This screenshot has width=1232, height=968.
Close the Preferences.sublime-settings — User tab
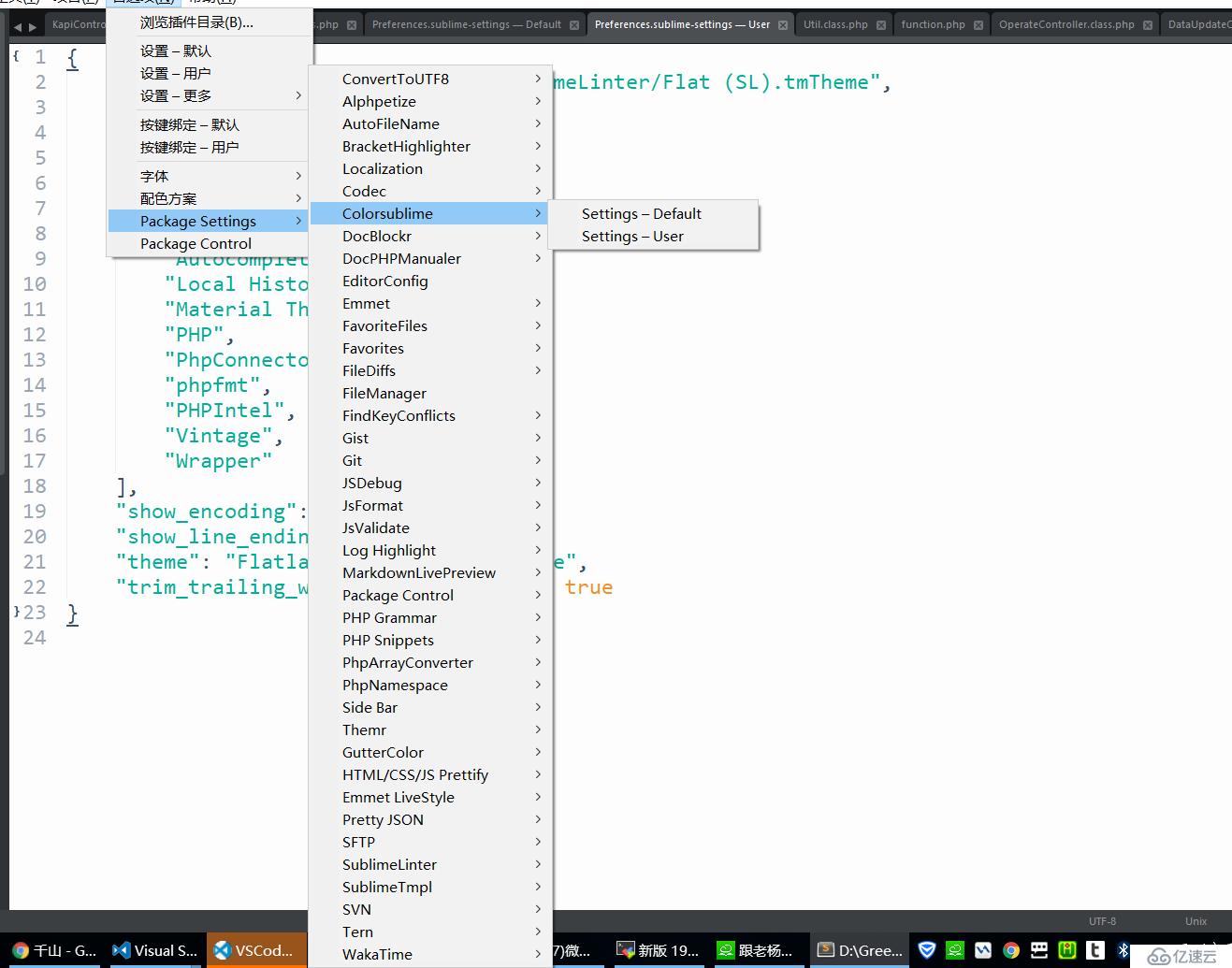point(783,25)
